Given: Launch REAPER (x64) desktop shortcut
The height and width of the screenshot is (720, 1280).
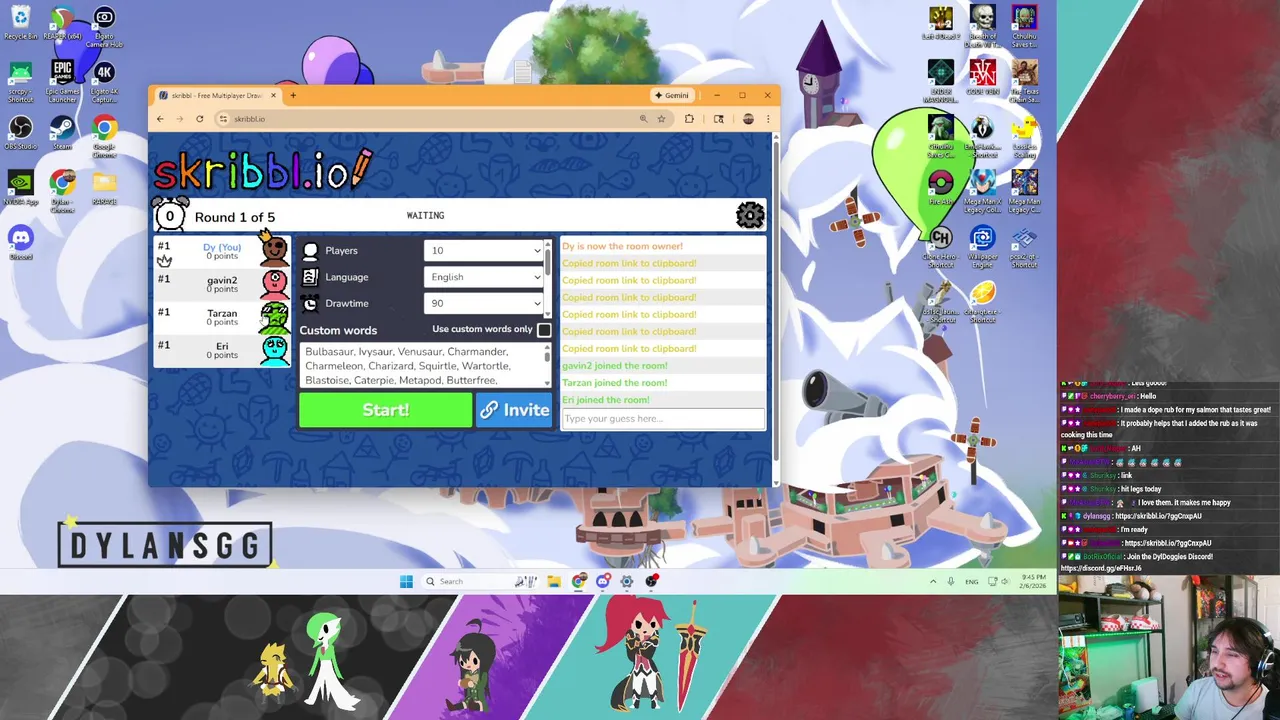Looking at the screenshot, I should tap(62, 24).
